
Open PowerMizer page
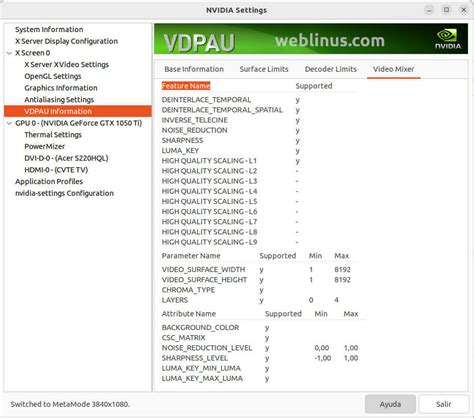coord(45,146)
